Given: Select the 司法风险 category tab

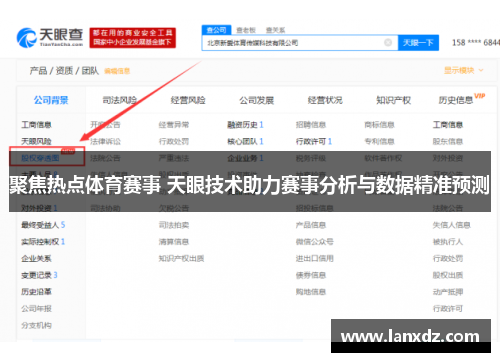Looking at the screenshot, I should 120,100.
